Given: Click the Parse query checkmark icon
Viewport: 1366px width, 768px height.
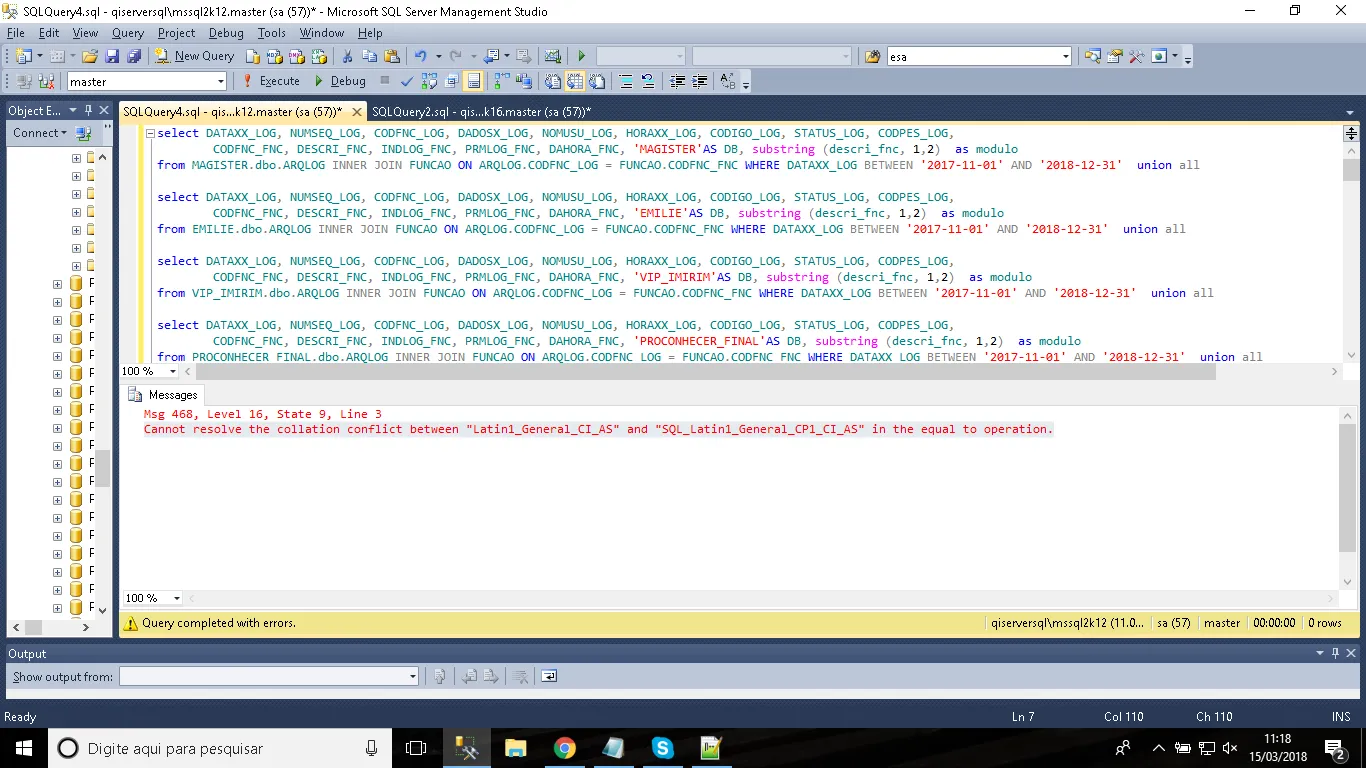Looking at the screenshot, I should 406,81.
